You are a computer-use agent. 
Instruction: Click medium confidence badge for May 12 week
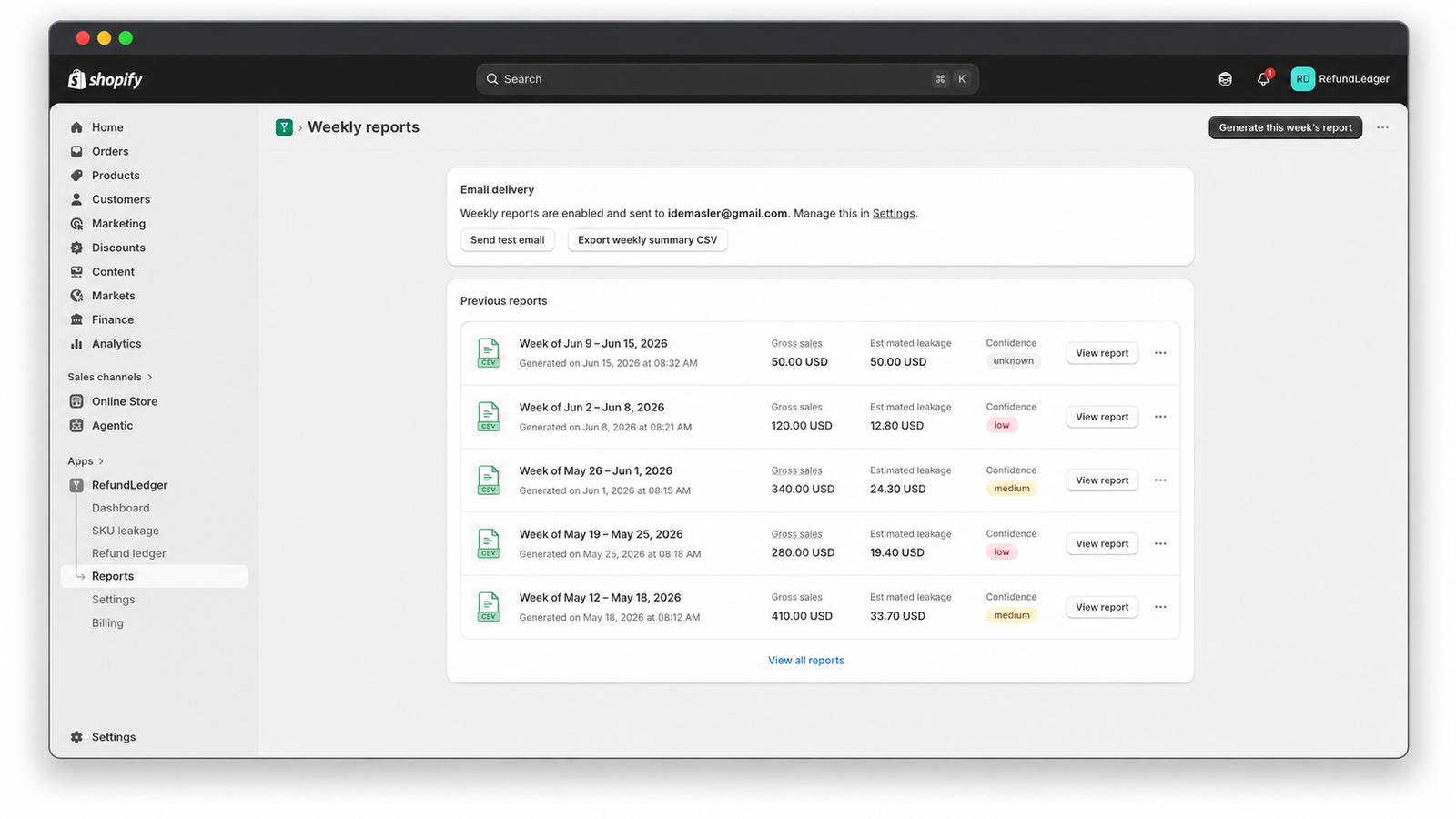pos(1011,615)
